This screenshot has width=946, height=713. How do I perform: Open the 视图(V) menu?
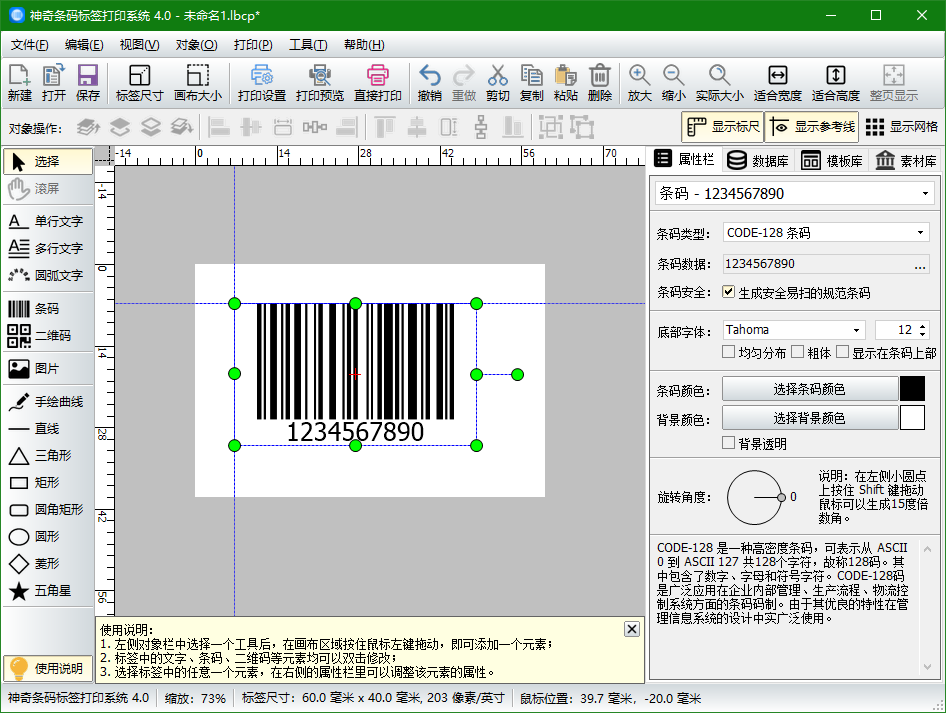click(x=139, y=45)
